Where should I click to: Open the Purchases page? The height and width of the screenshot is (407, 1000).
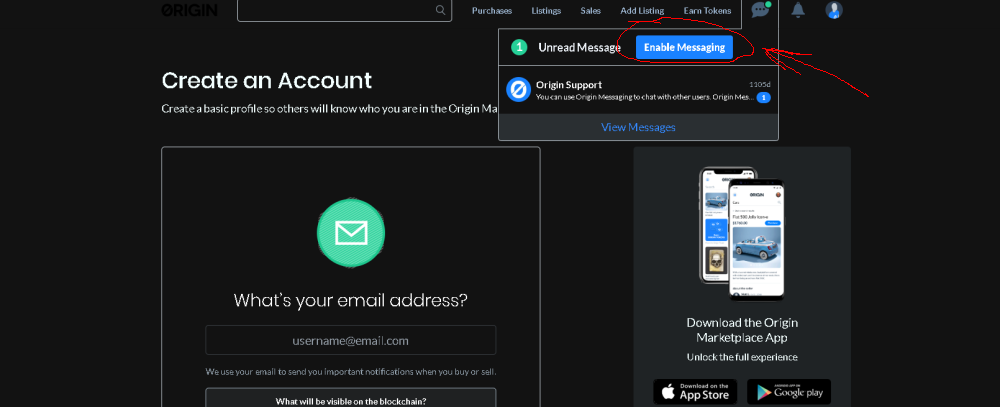(x=492, y=11)
